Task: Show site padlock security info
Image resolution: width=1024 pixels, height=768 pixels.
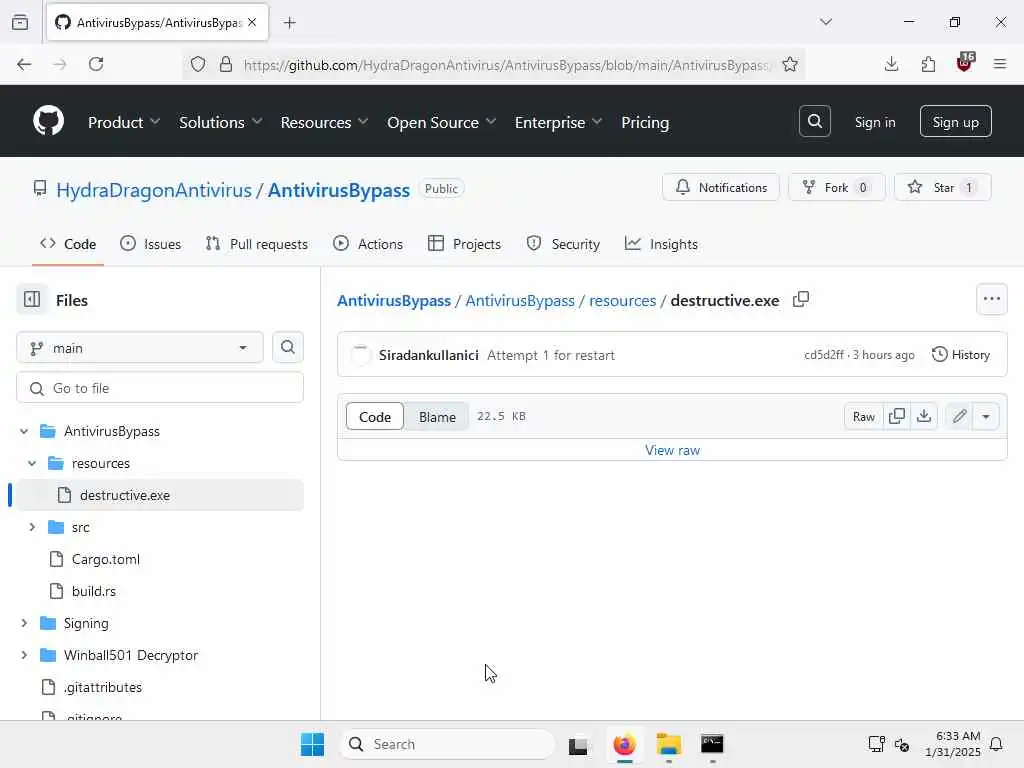Action: (x=226, y=64)
